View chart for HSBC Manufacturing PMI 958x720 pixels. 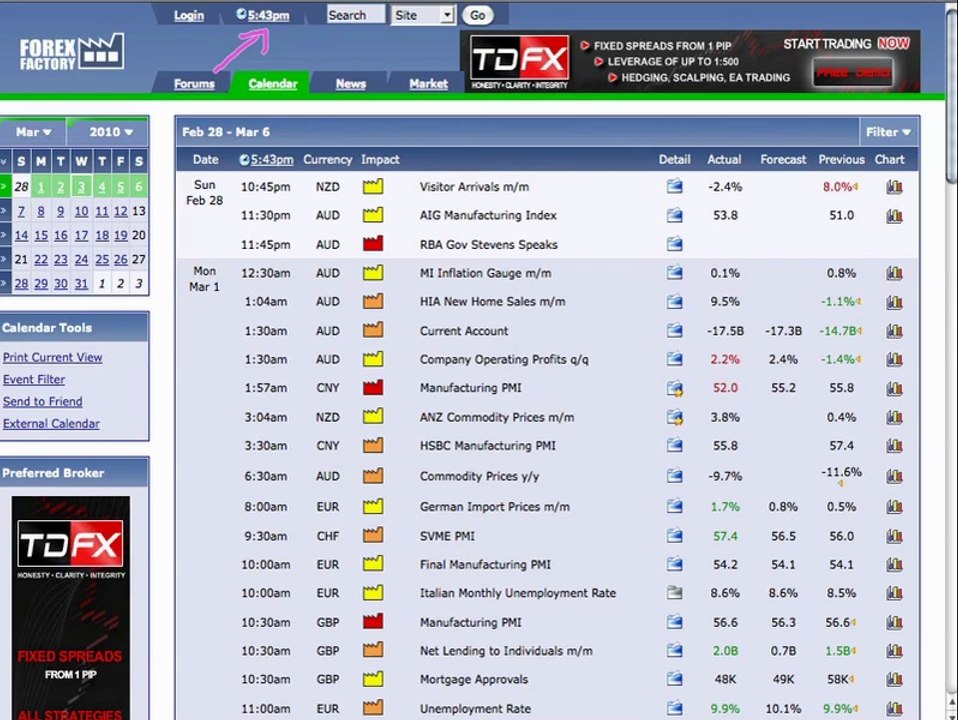pos(894,446)
